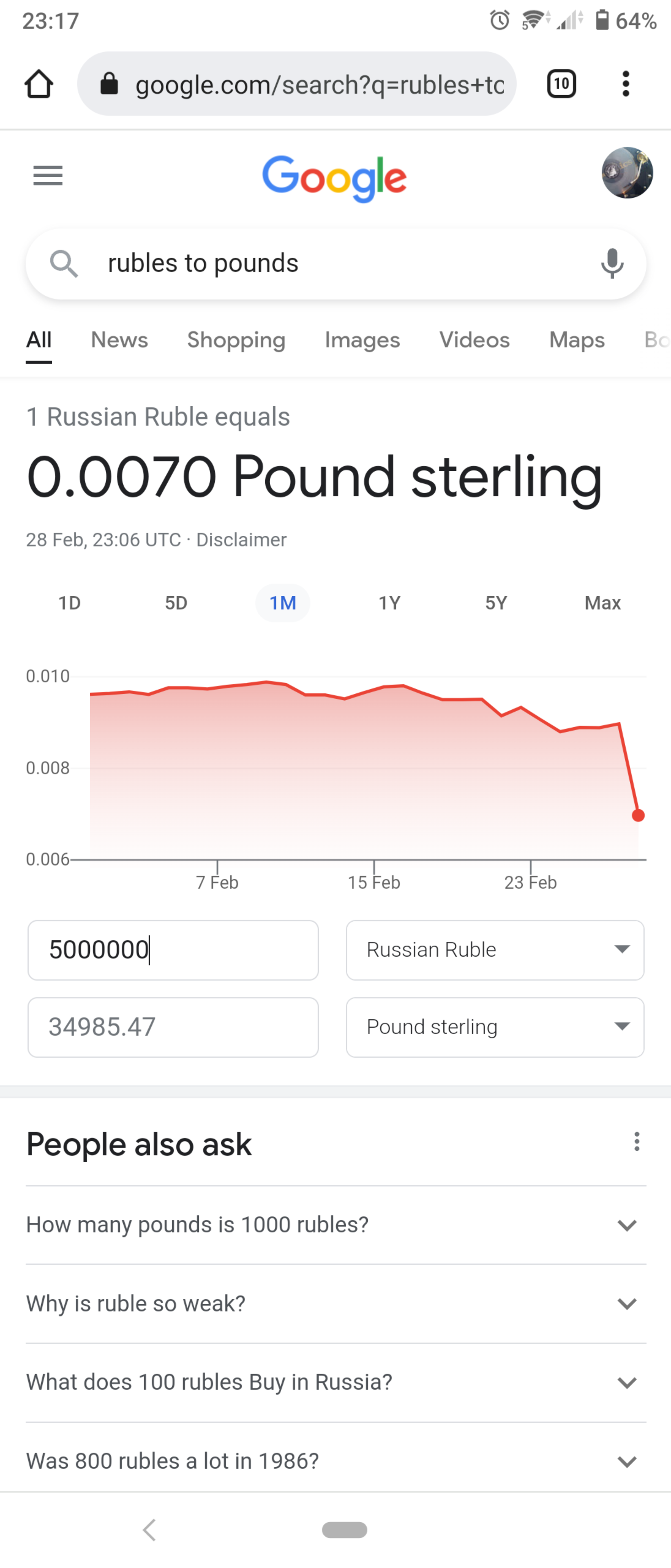Switch to the News tab
The height and width of the screenshot is (1568, 671).
pos(119,340)
